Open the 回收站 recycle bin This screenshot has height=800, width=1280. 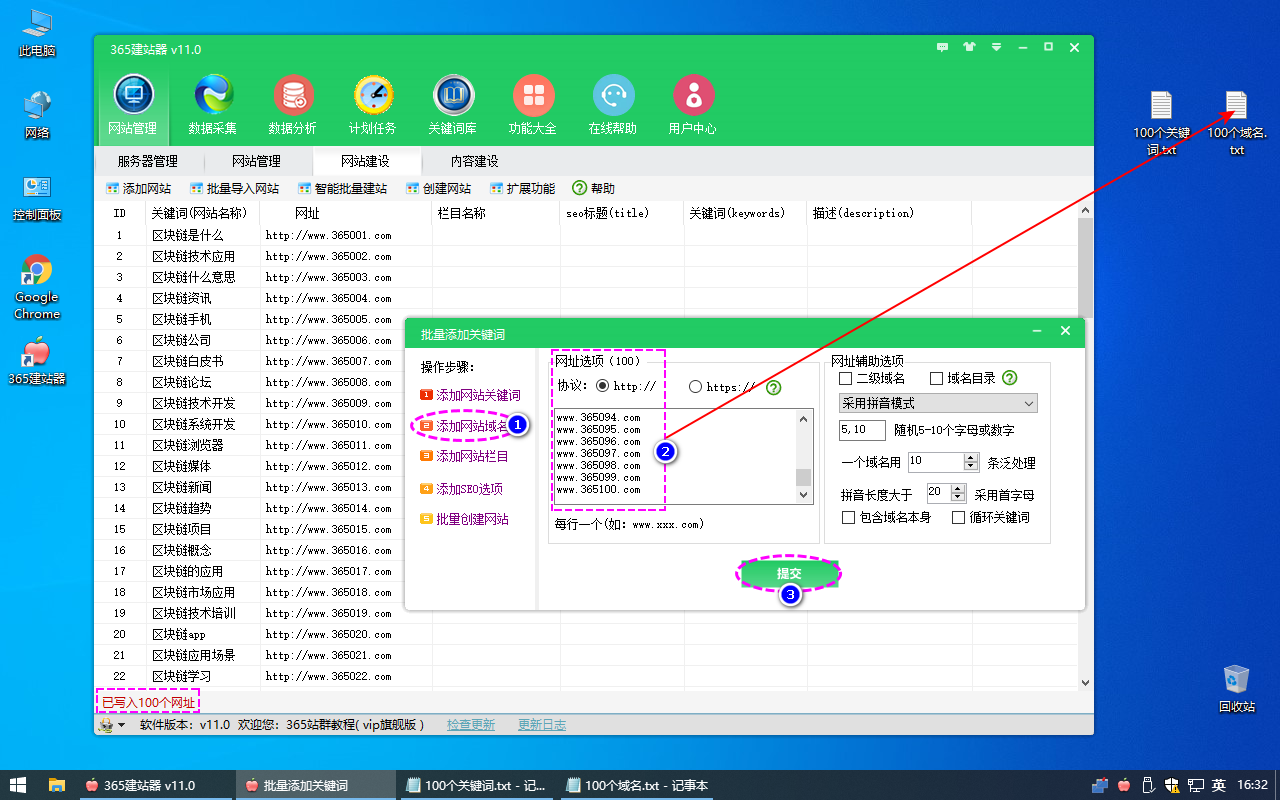(x=1237, y=688)
